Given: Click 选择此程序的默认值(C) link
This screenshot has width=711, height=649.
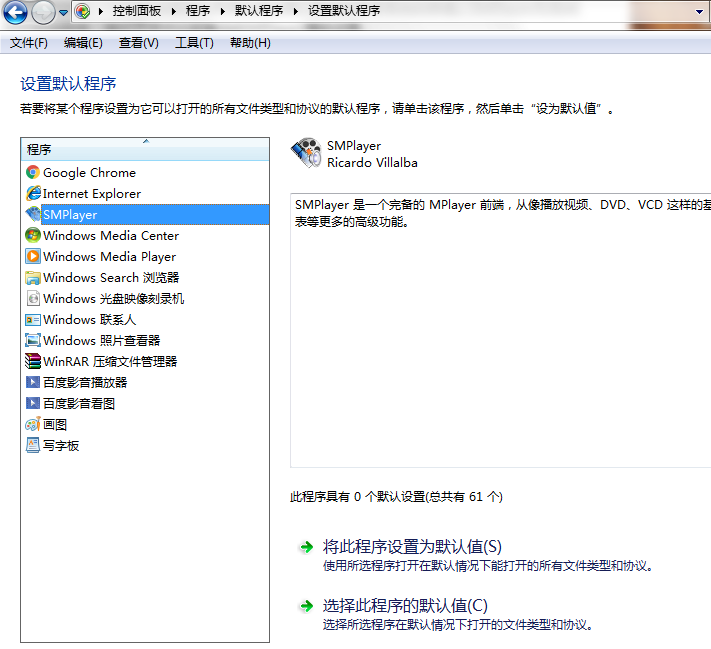Looking at the screenshot, I should [405, 605].
